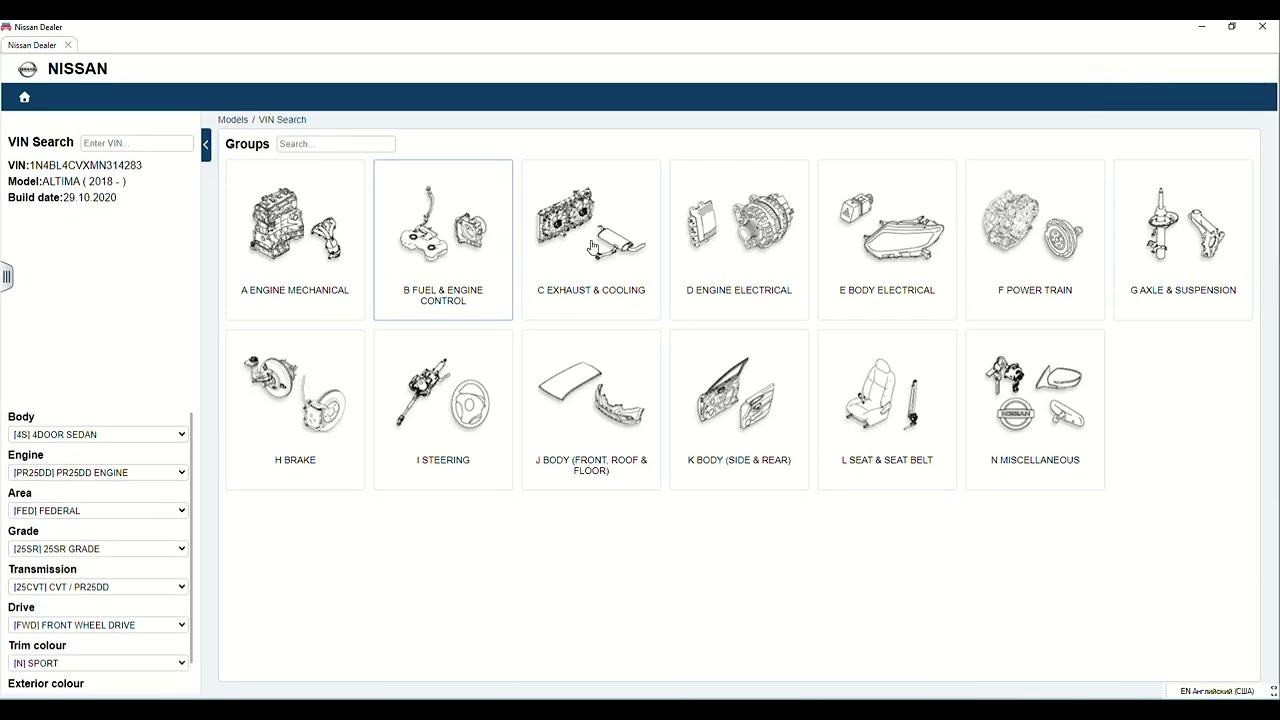Open the L Seat & Seat Belt group
Viewport: 1280px width, 720px height.
887,410
